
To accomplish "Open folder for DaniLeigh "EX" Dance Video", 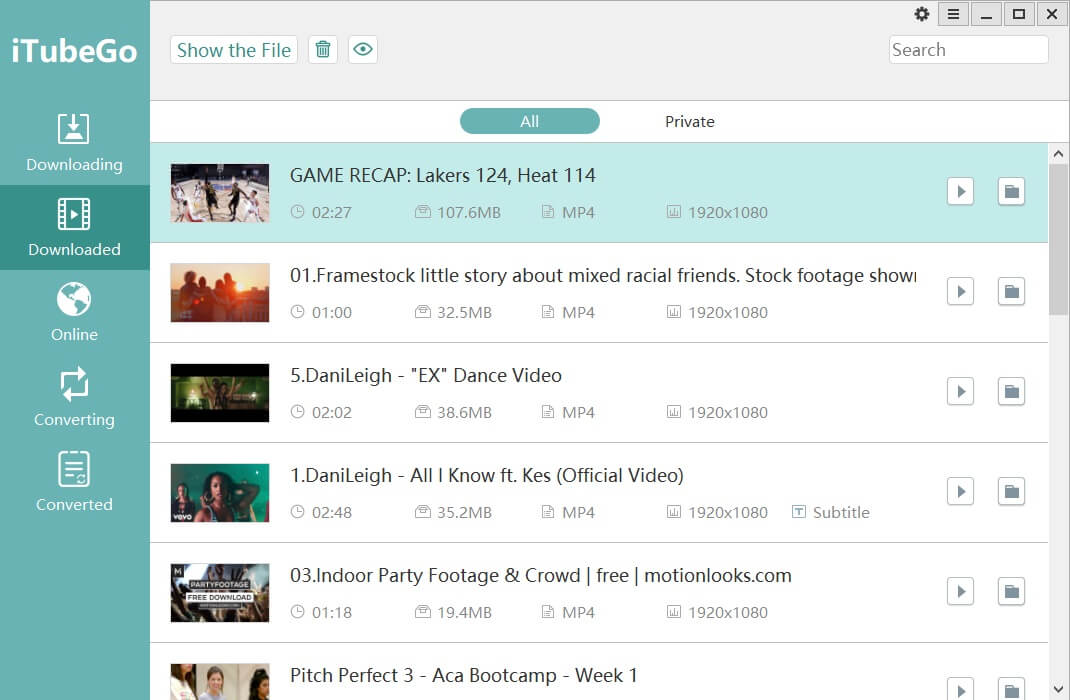I will click(x=1011, y=392).
